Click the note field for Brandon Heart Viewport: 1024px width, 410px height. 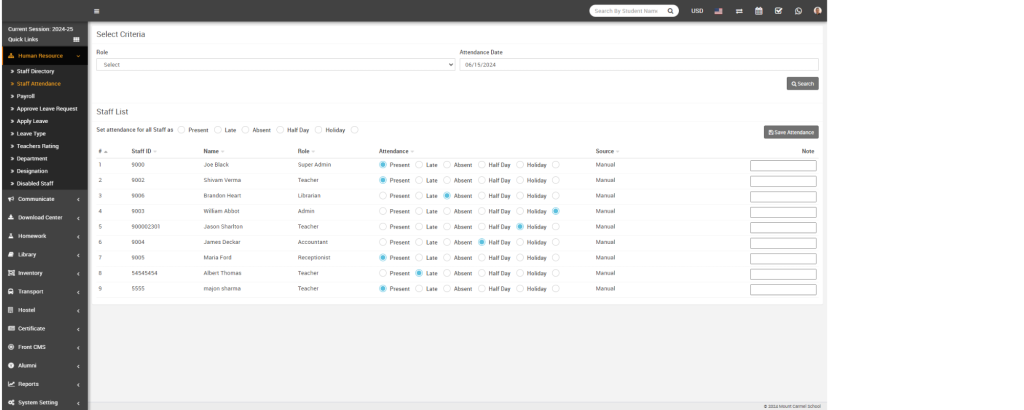point(783,196)
